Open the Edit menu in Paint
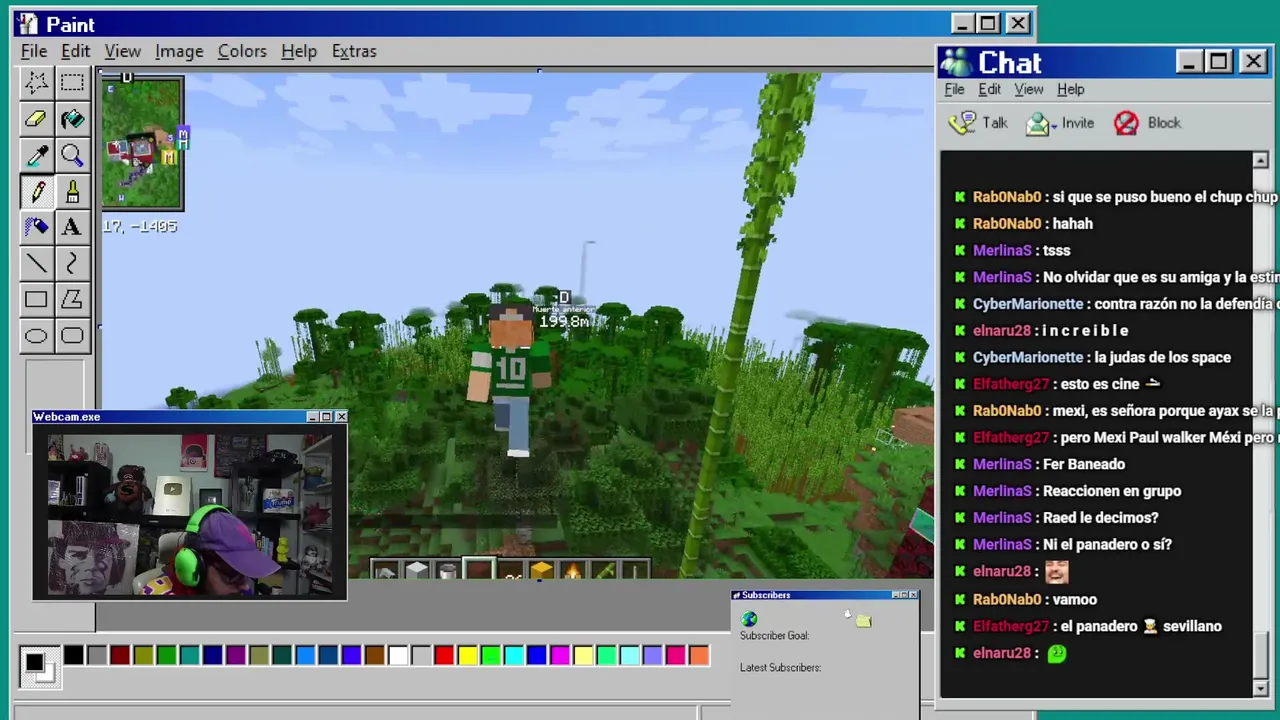 point(75,51)
